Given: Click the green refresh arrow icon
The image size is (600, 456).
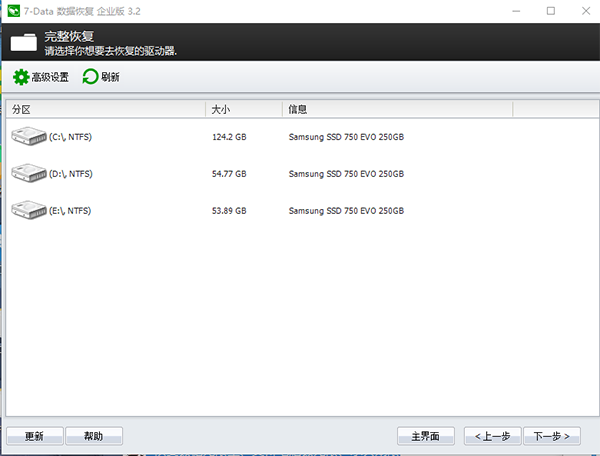Looking at the screenshot, I should tap(90, 77).
